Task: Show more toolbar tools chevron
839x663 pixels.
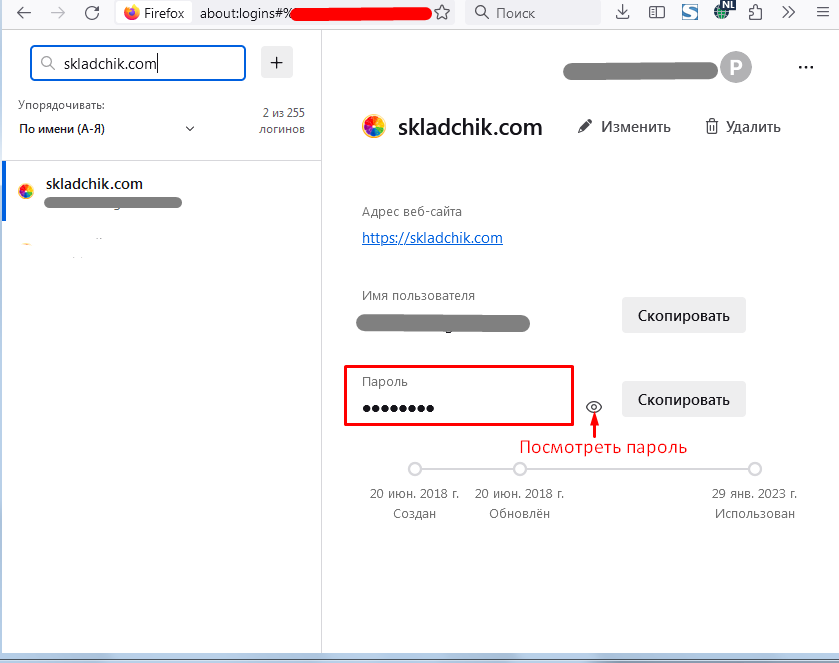Action: [x=788, y=12]
